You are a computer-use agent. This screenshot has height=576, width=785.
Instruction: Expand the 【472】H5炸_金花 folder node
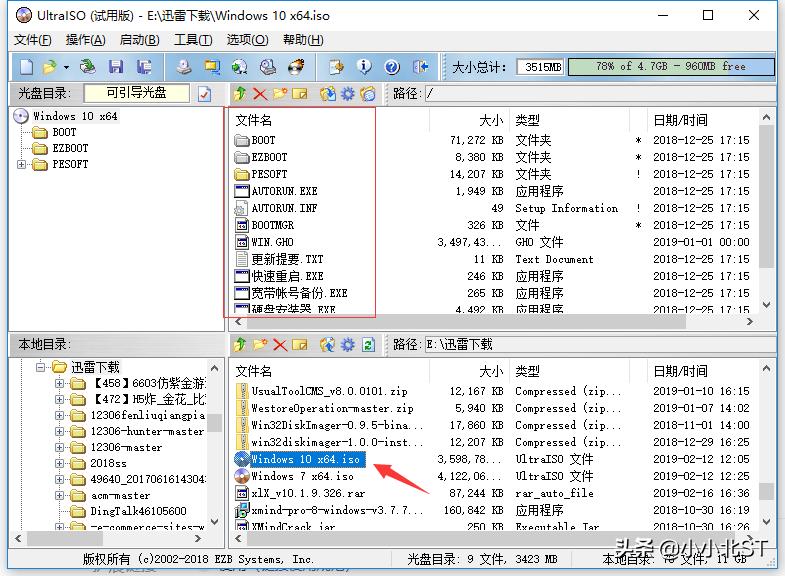click(x=60, y=399)
